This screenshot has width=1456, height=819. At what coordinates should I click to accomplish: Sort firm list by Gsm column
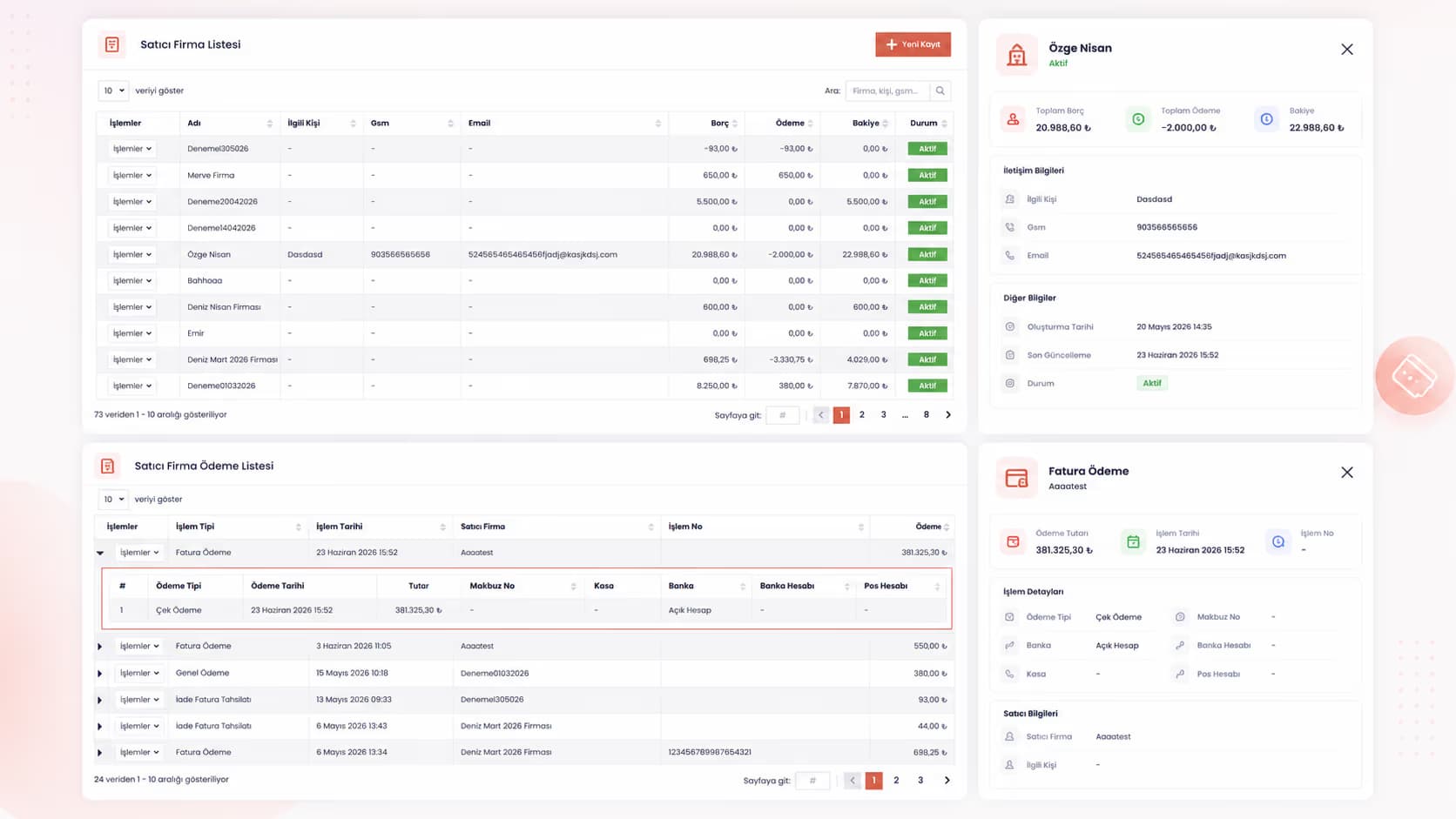450,124
